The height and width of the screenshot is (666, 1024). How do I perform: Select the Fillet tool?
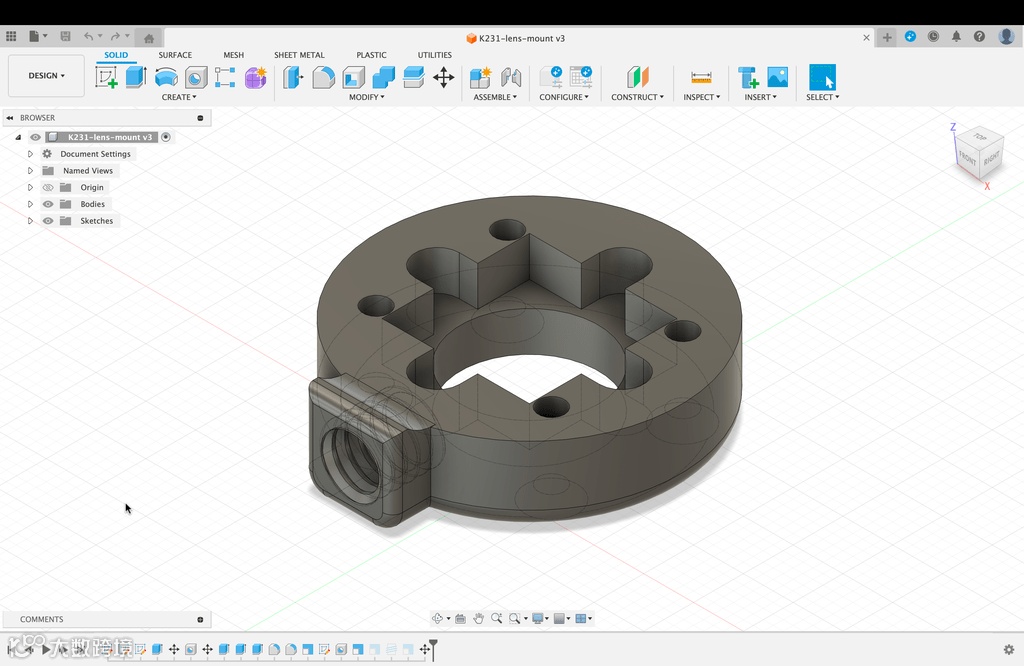coord(323,77)
